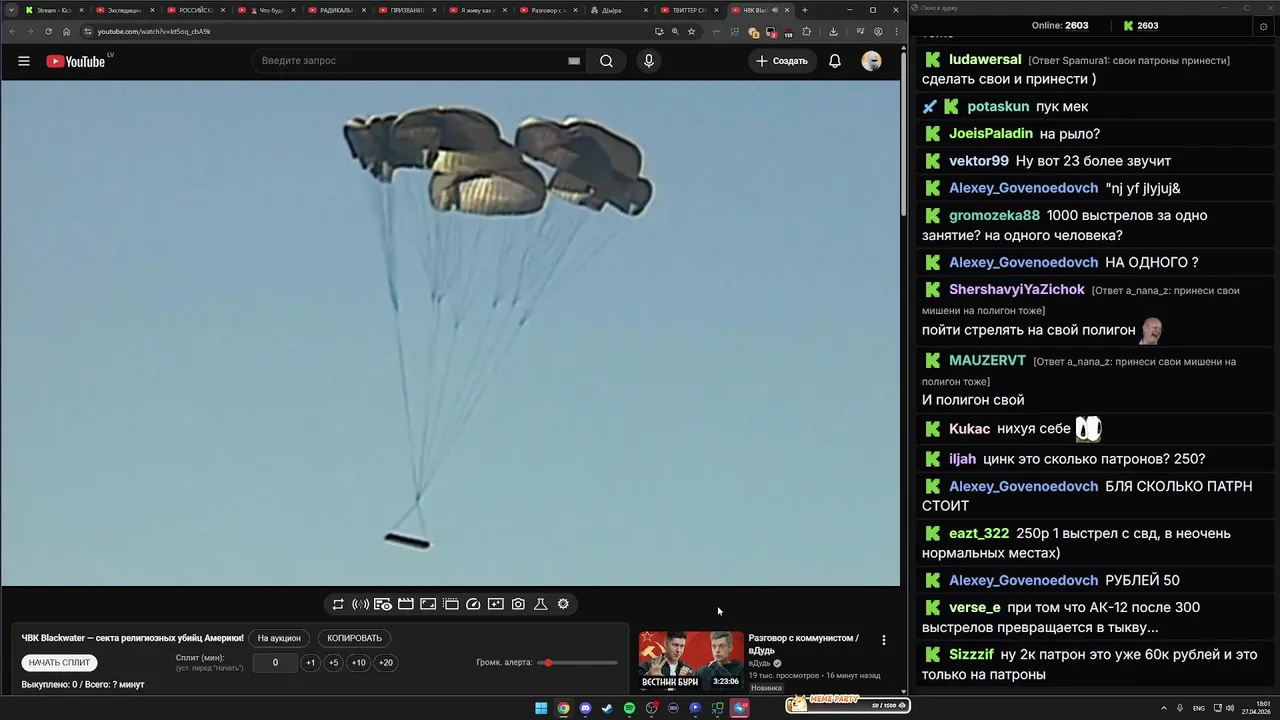Click username ludawersal in chat
1280x720 pixels.
985,60
